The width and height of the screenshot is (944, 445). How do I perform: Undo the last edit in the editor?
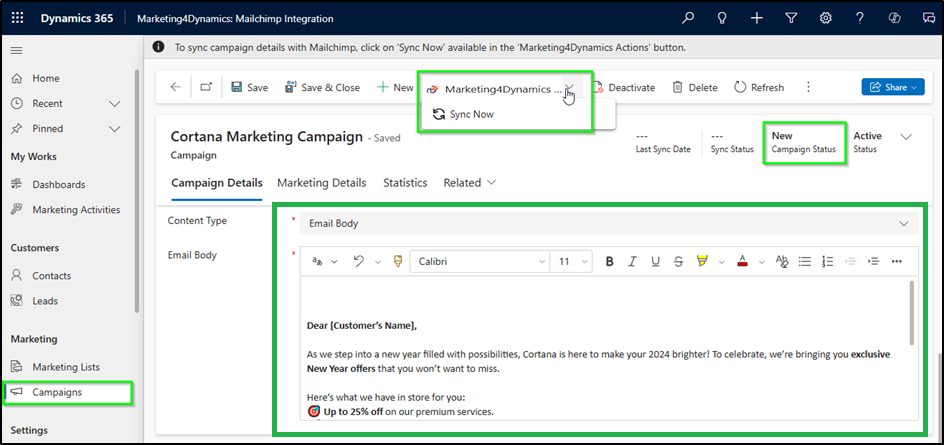(x=358, y=261)
